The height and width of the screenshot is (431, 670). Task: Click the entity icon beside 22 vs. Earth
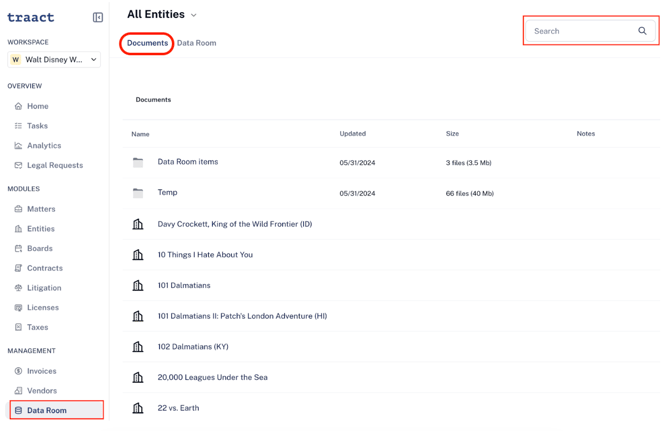[x=138, y=408]
